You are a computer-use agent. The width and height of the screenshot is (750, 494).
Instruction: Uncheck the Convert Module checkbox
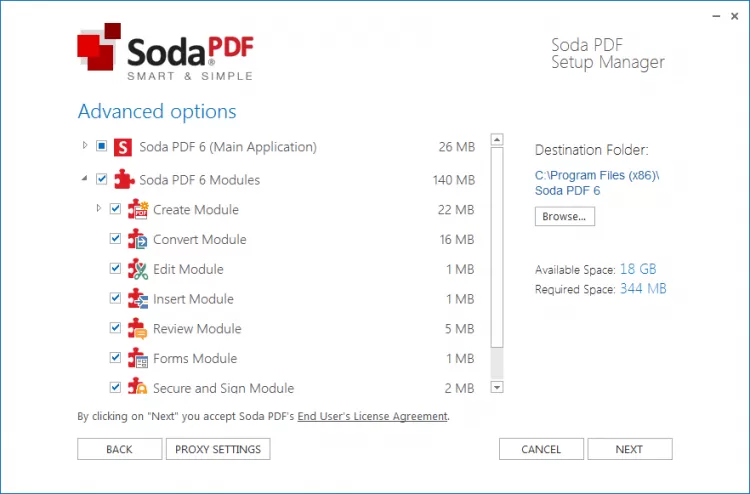(x=115, y=239)
